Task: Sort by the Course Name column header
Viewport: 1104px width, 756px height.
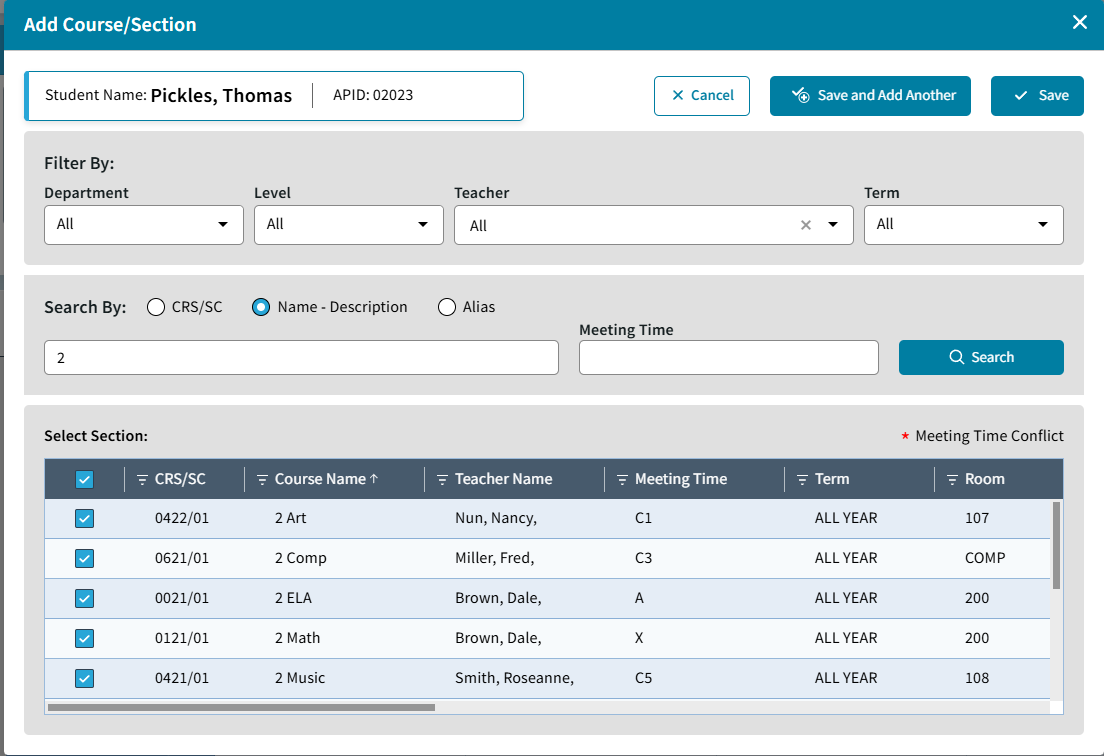Action: (320, 479)
